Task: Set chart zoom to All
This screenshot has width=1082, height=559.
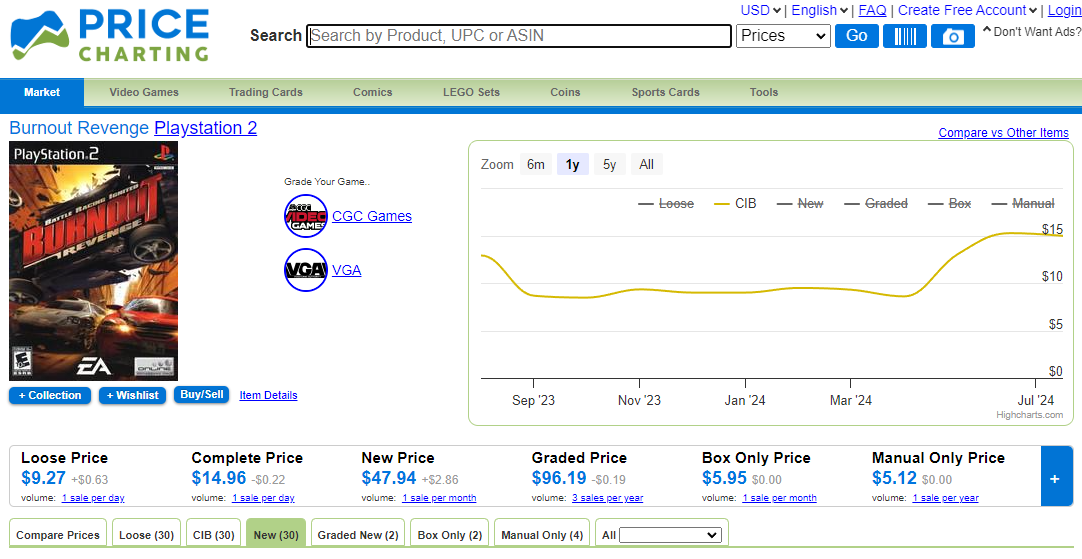Action: tap(647, 164)
